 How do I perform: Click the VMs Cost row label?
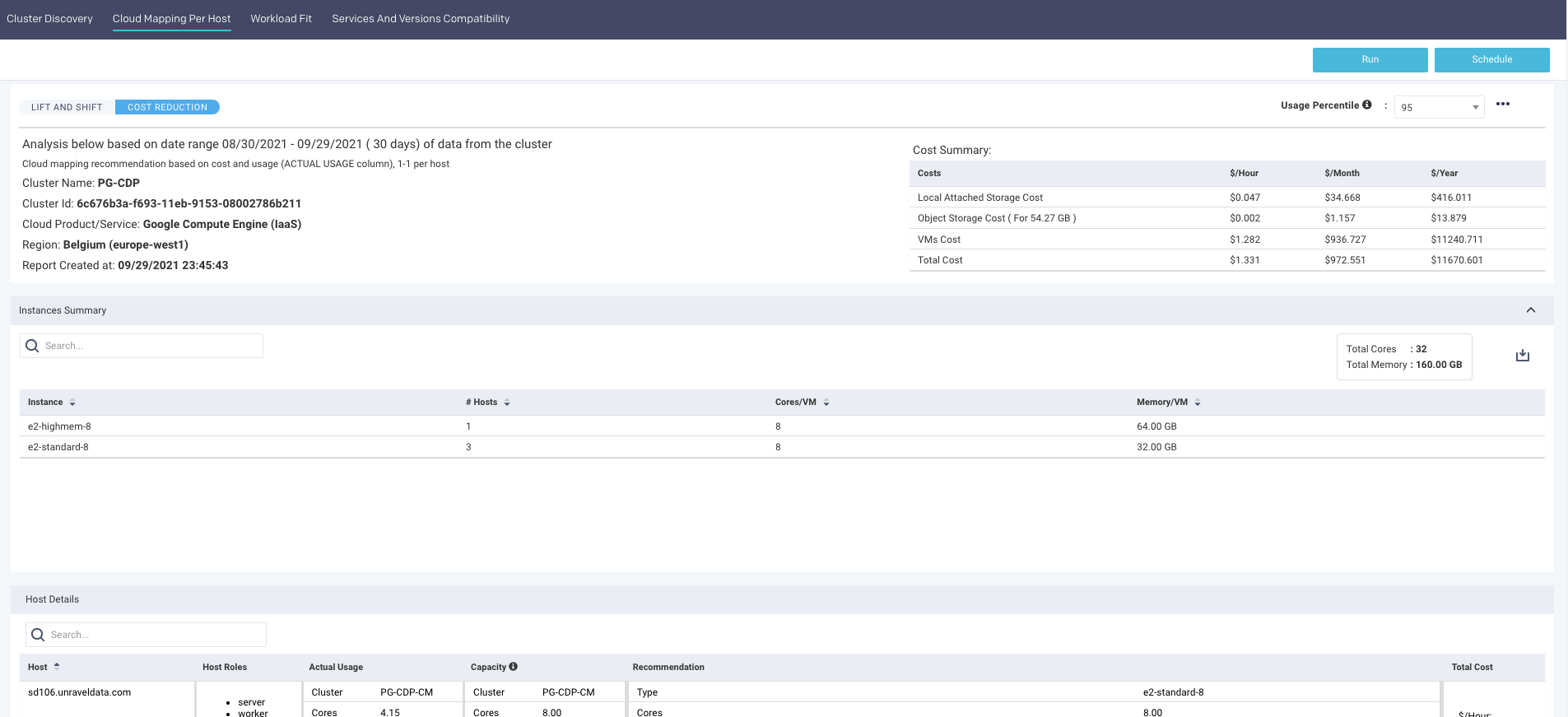pyautogui.click(x=939, y=240)
